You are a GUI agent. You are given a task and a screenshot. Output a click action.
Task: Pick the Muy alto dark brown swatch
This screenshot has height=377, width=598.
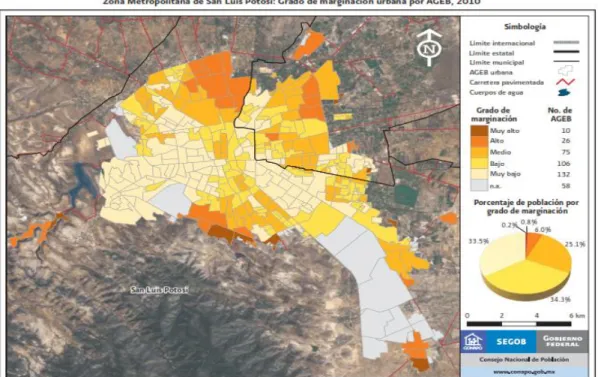coord(479,131)
